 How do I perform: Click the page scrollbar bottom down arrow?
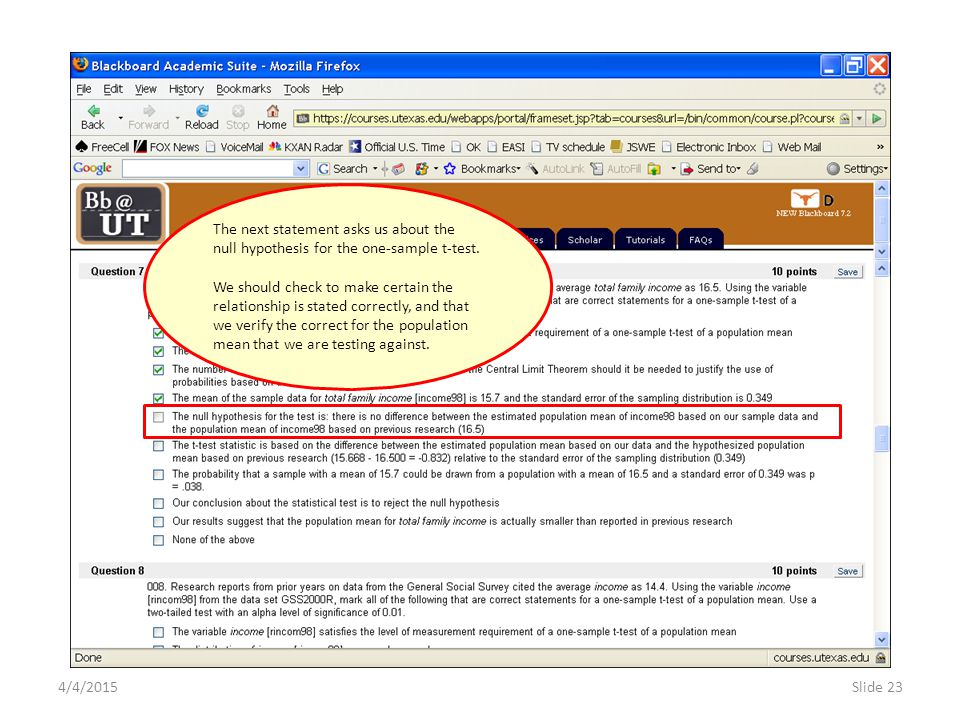coord(882,640)
